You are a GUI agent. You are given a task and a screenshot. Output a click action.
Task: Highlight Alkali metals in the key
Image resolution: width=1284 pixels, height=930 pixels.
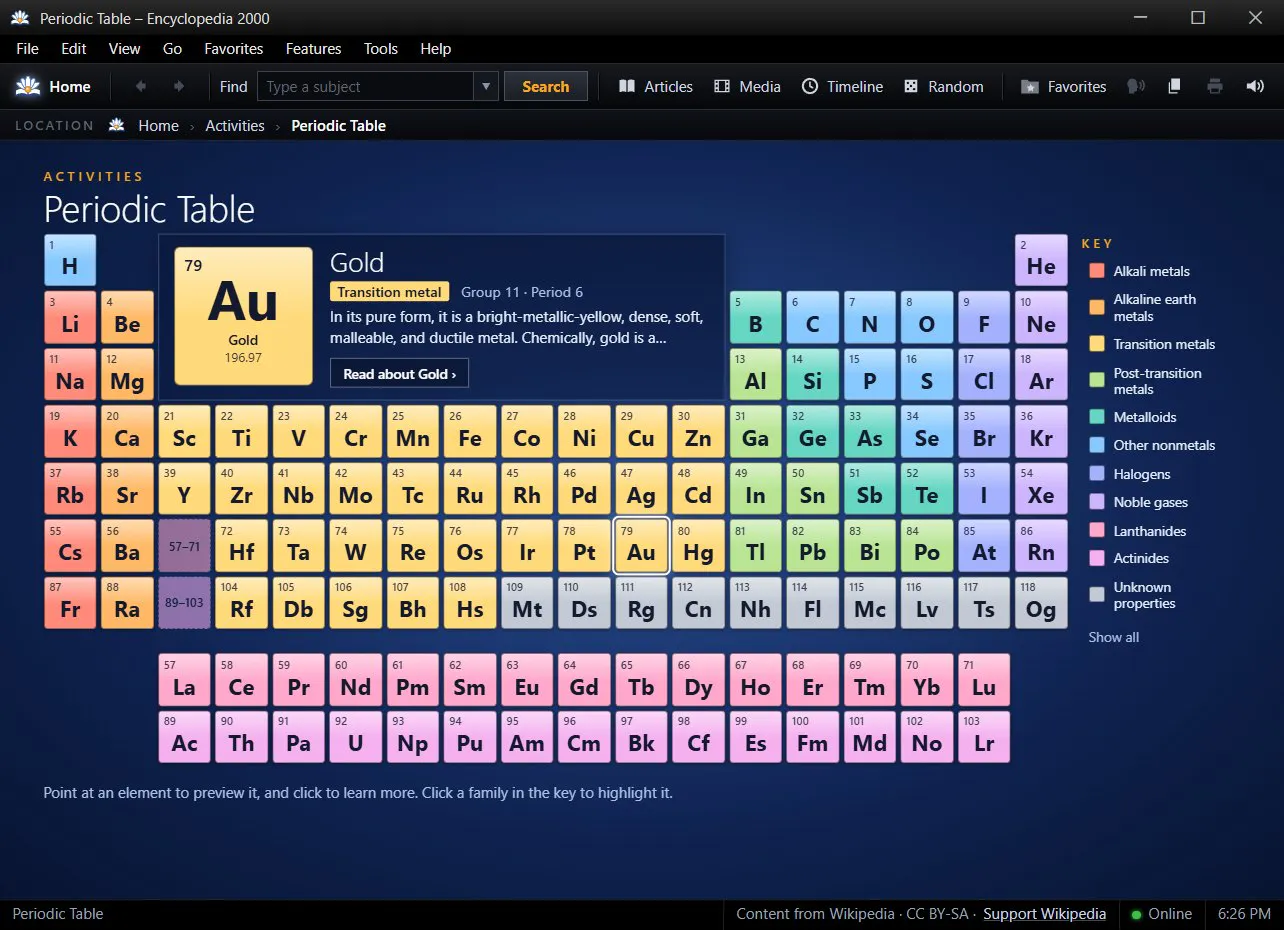[1140, 271]
